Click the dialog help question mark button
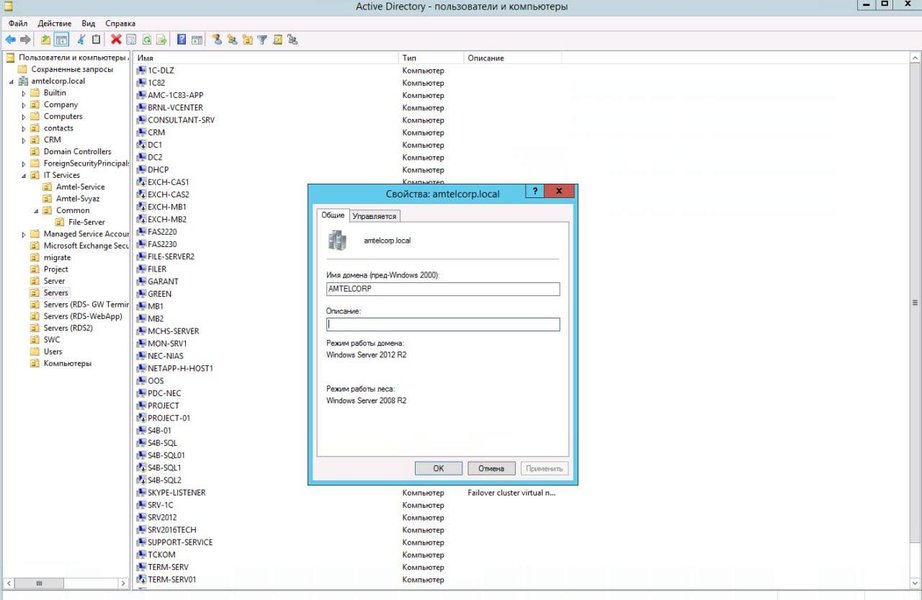The height and width of the screenshot is (600, 922). point(535,192)
